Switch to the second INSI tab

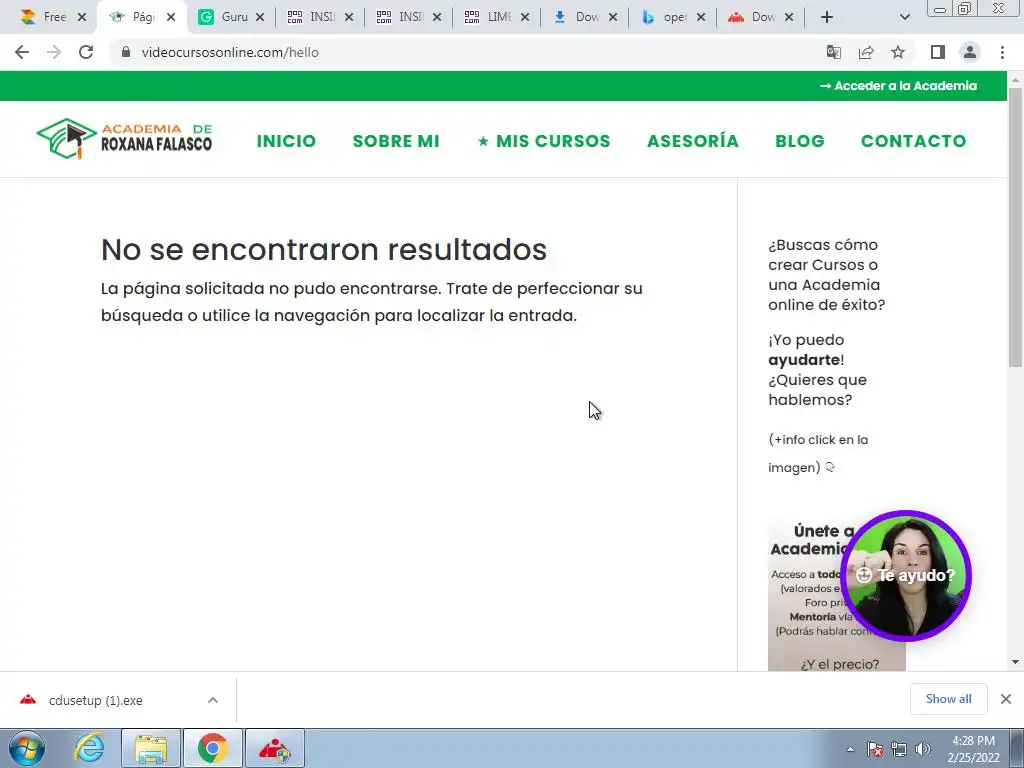(x=409, y=17)
